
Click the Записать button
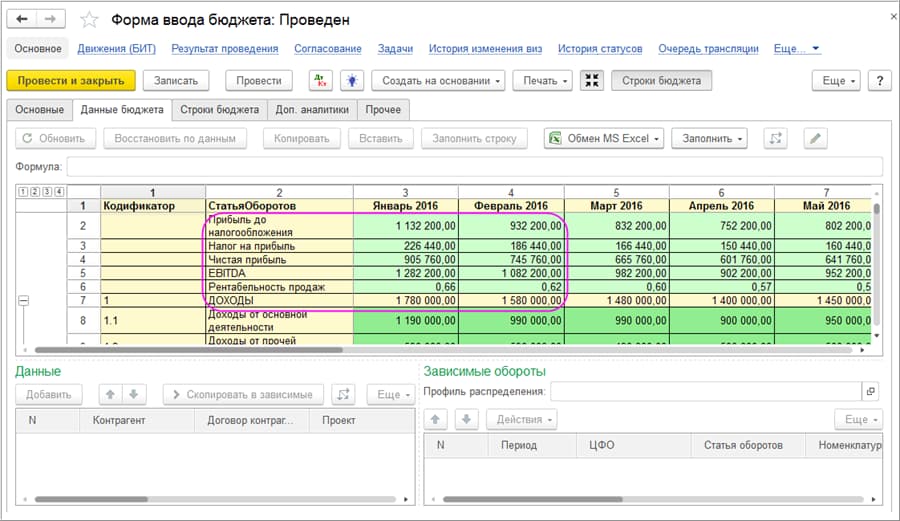click(176, 81)
